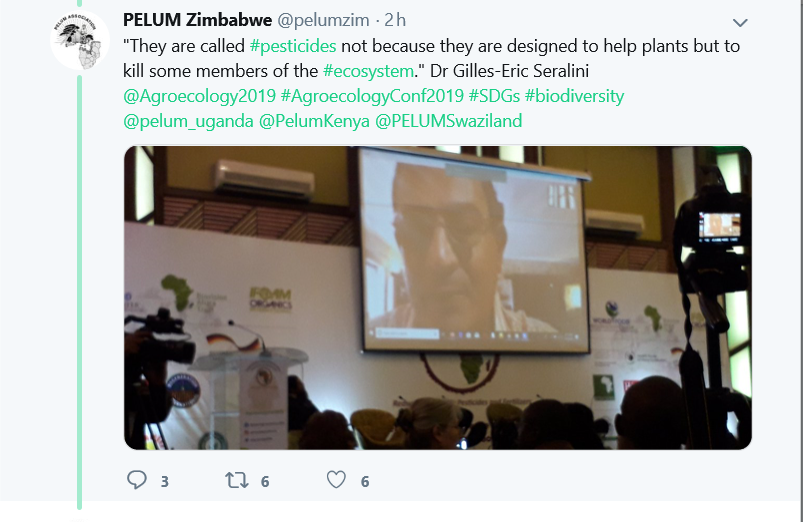Screen dimensions: 803x522
Task: Open the #biodiversity hashtag
Action: (575, 96)
